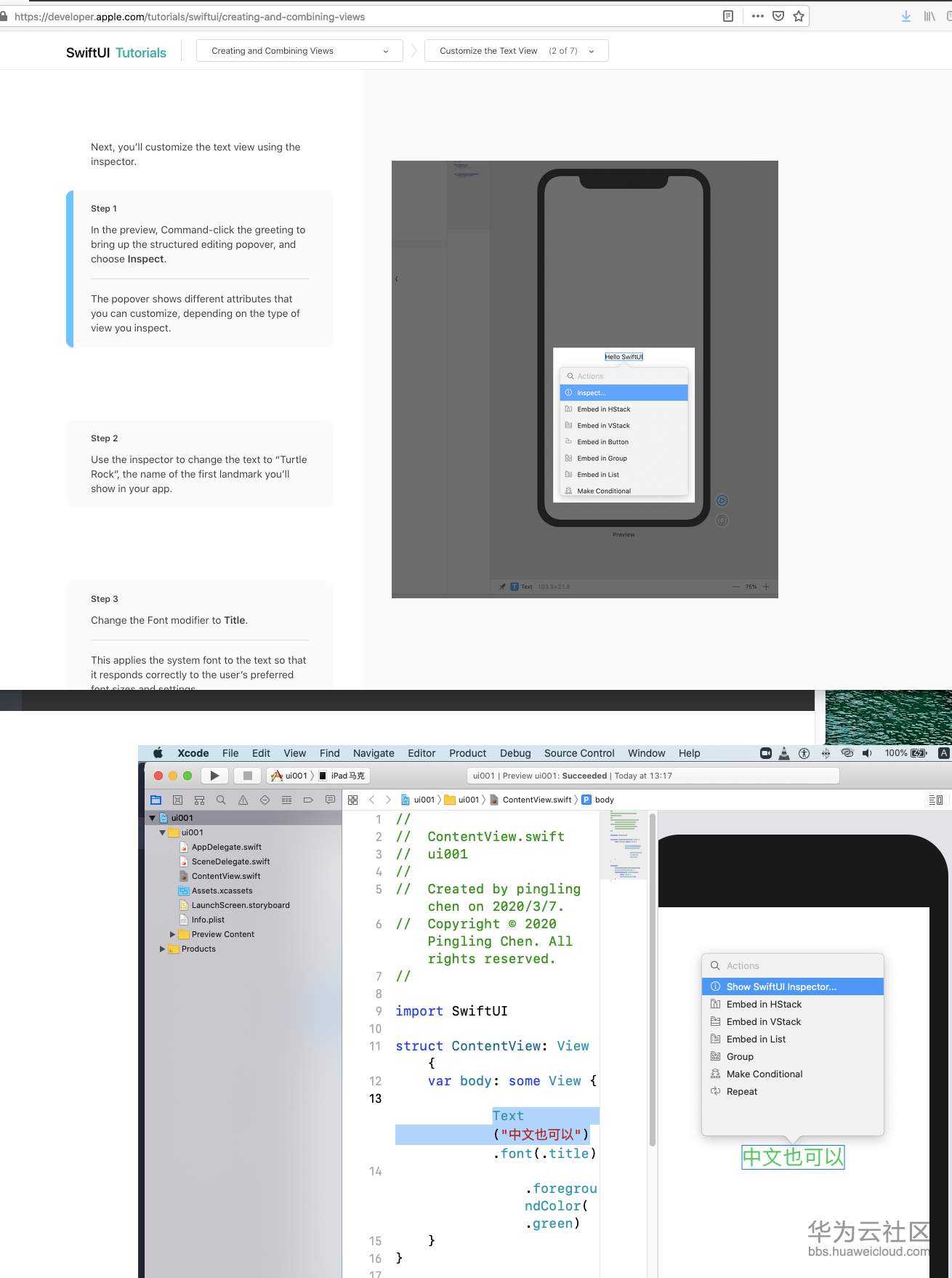
Task: Click the tutorial preview screenshot image
Action: pos(585,379)
